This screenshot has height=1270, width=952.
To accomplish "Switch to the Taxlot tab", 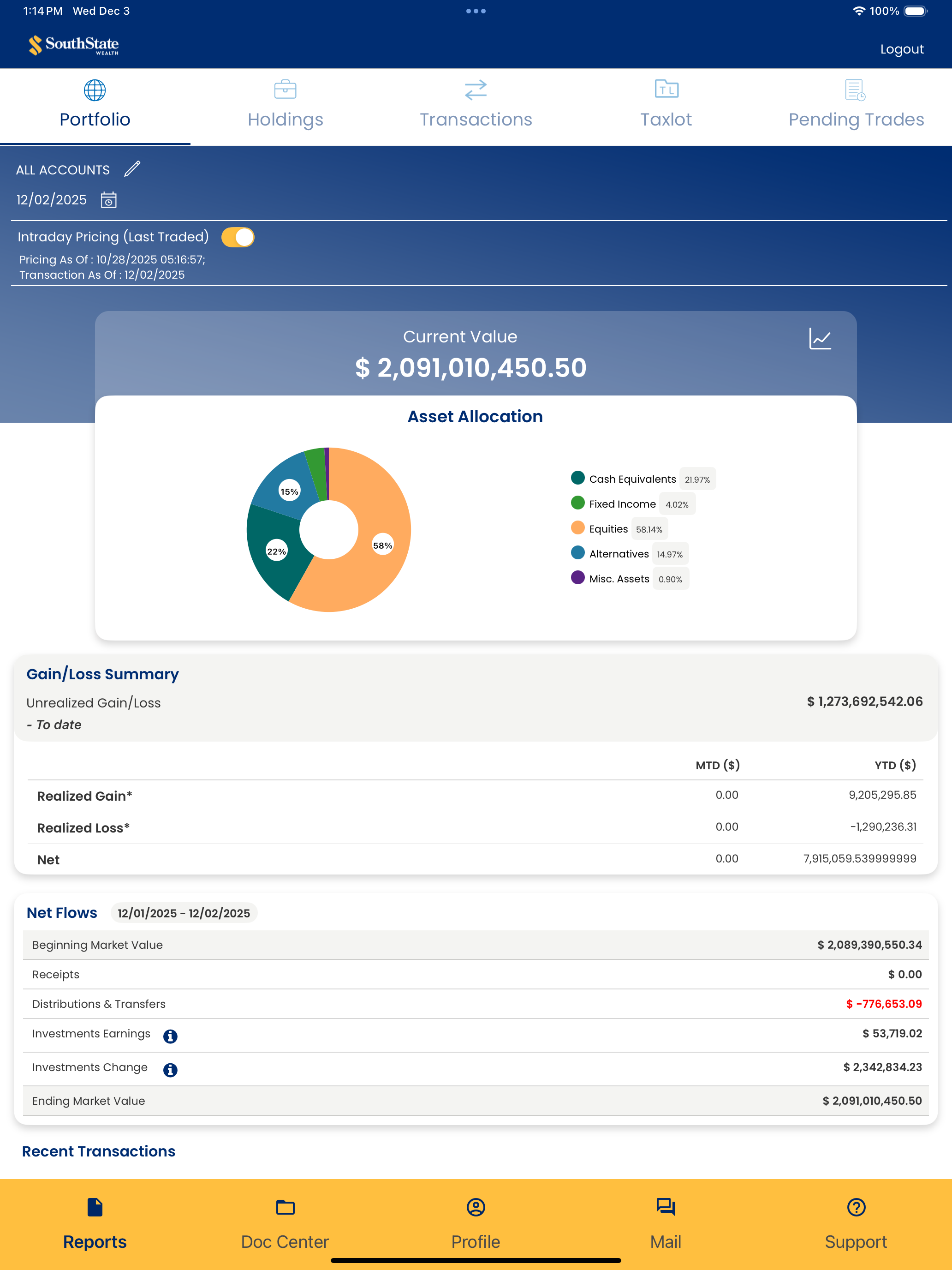I will coord(666,107).
